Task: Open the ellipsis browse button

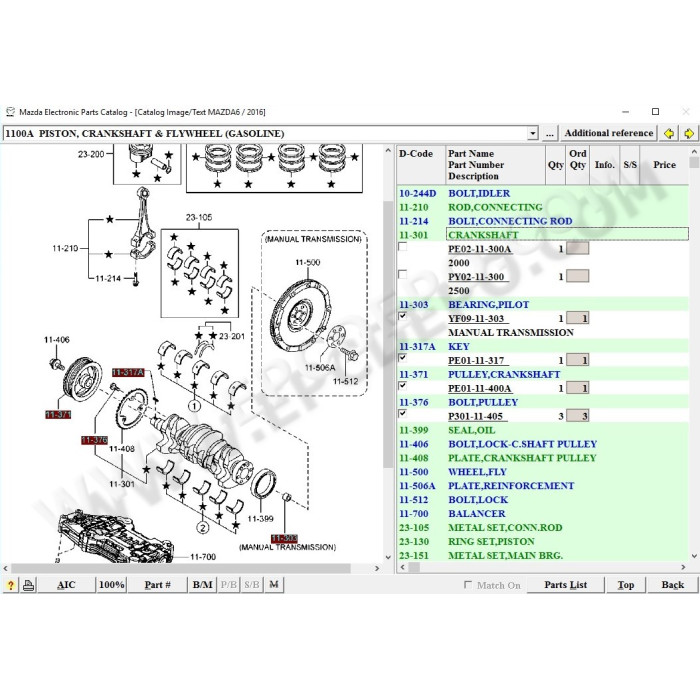Action: pyautogui.click(x=550, y=133)
